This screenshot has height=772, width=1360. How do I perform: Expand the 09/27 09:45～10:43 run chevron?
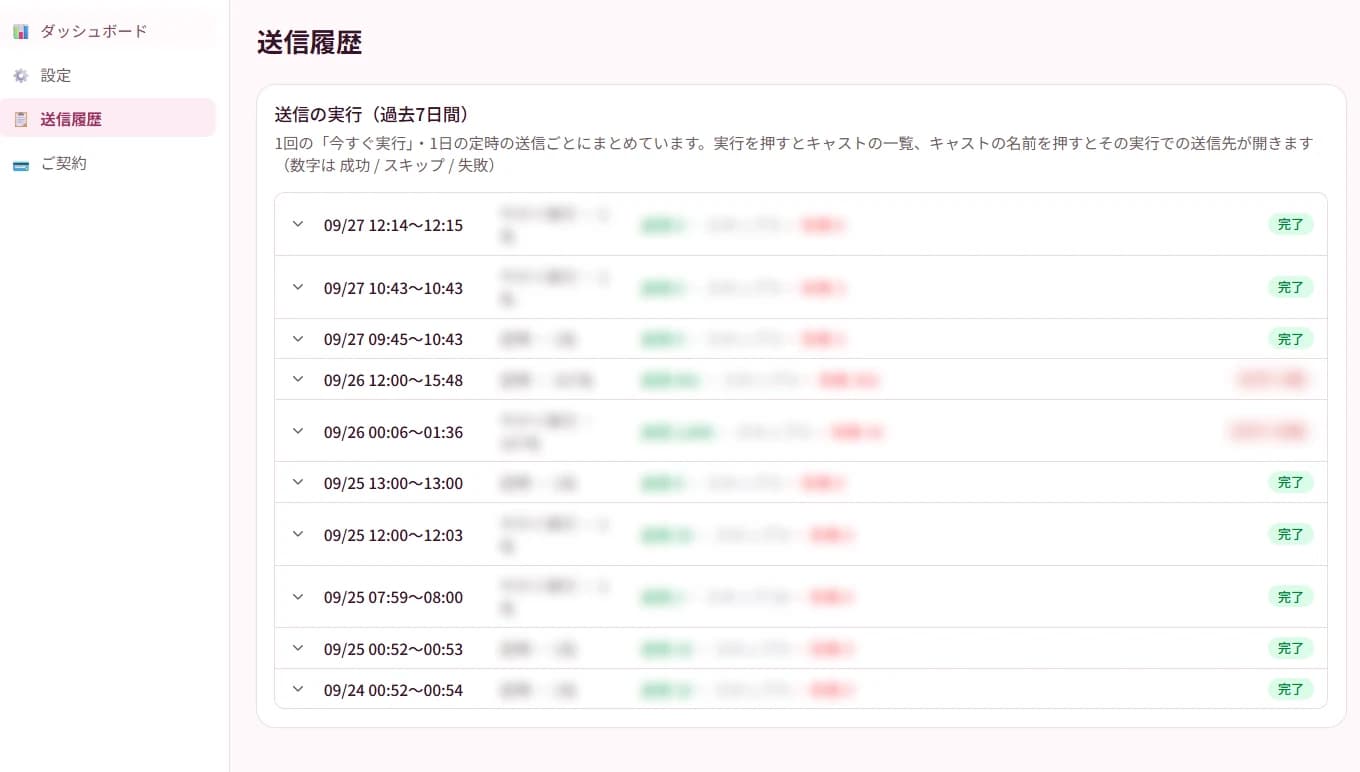[x=297, y=339]
